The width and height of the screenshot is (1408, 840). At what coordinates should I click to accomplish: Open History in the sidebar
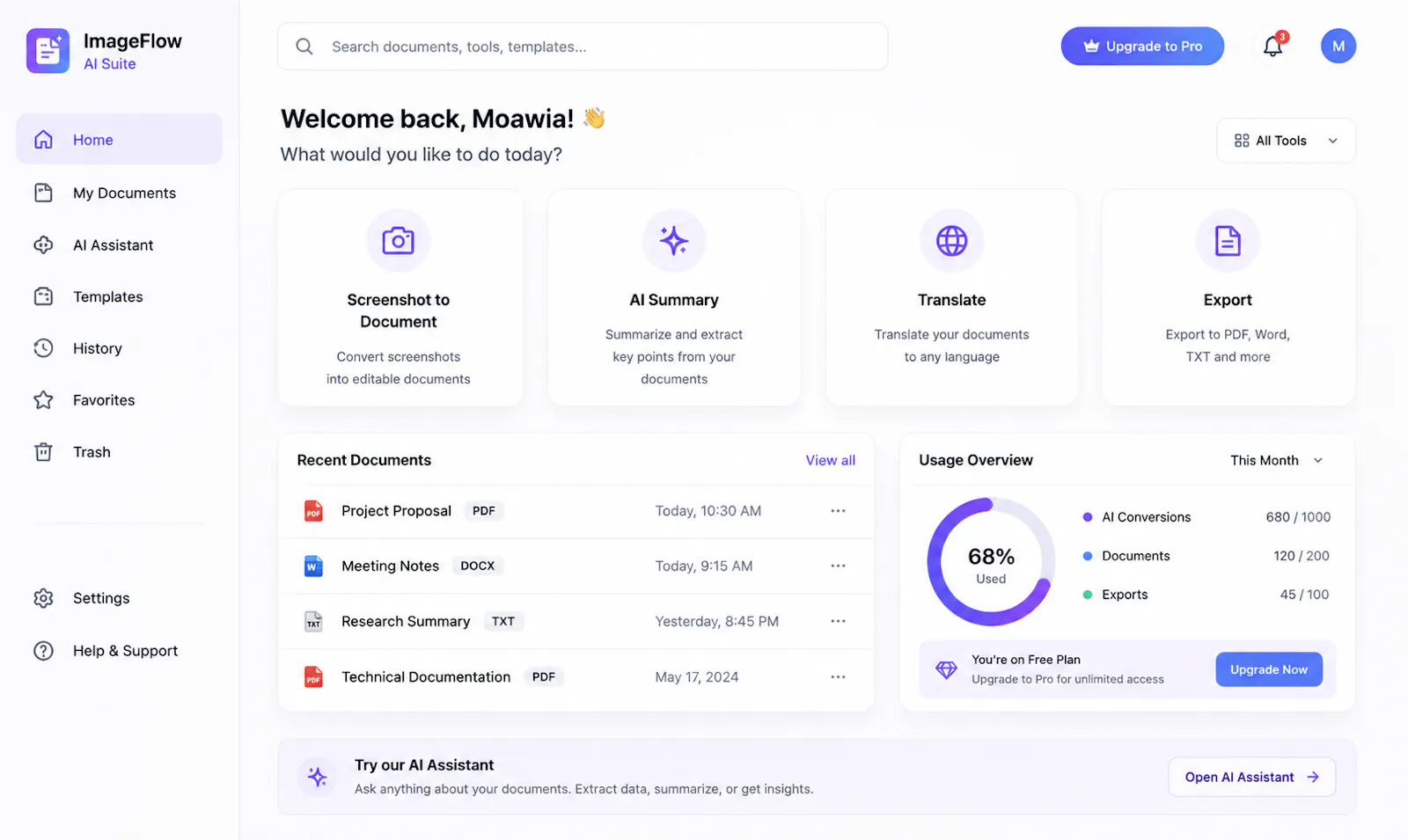click(119, 348)
